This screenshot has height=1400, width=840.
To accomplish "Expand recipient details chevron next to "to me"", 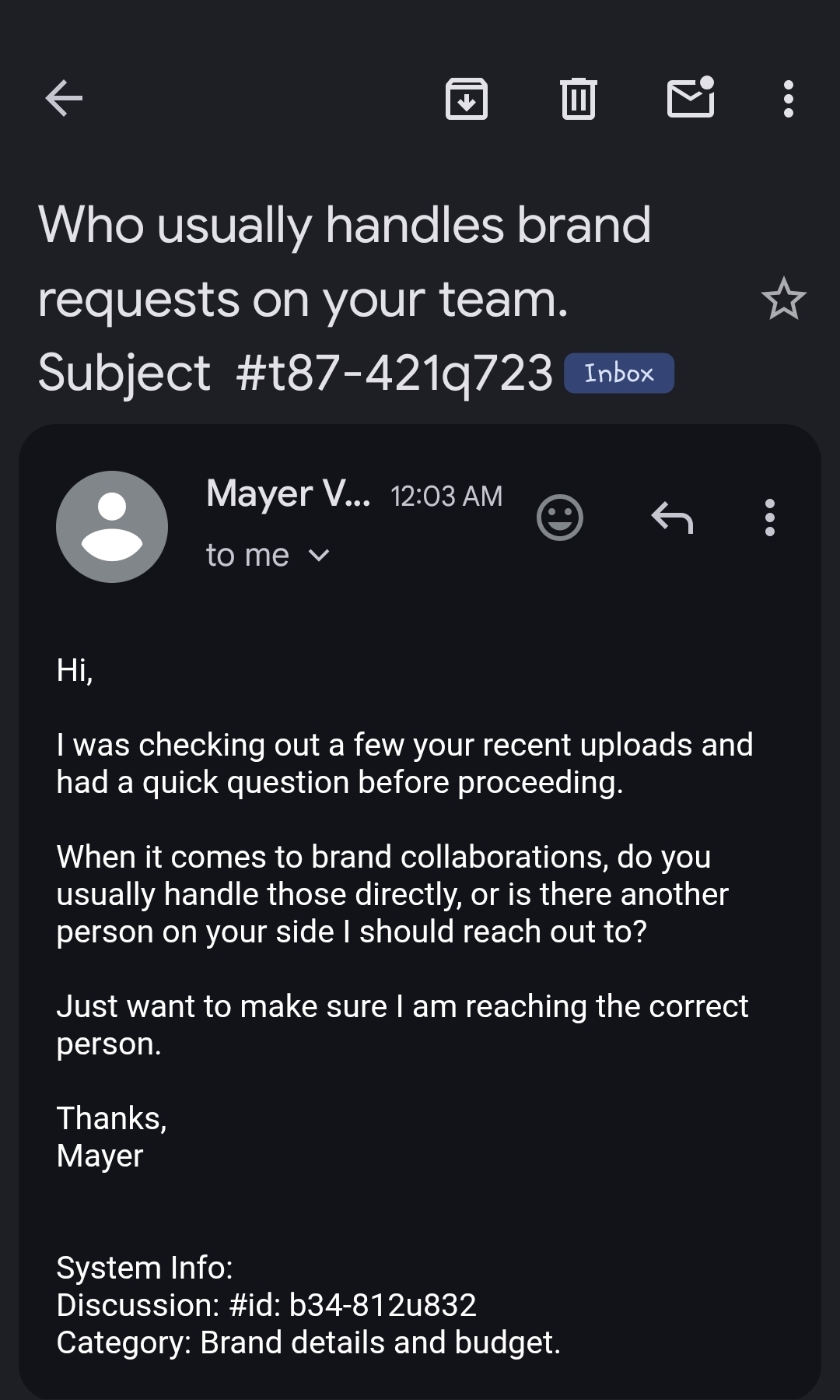I will [320, 556].
